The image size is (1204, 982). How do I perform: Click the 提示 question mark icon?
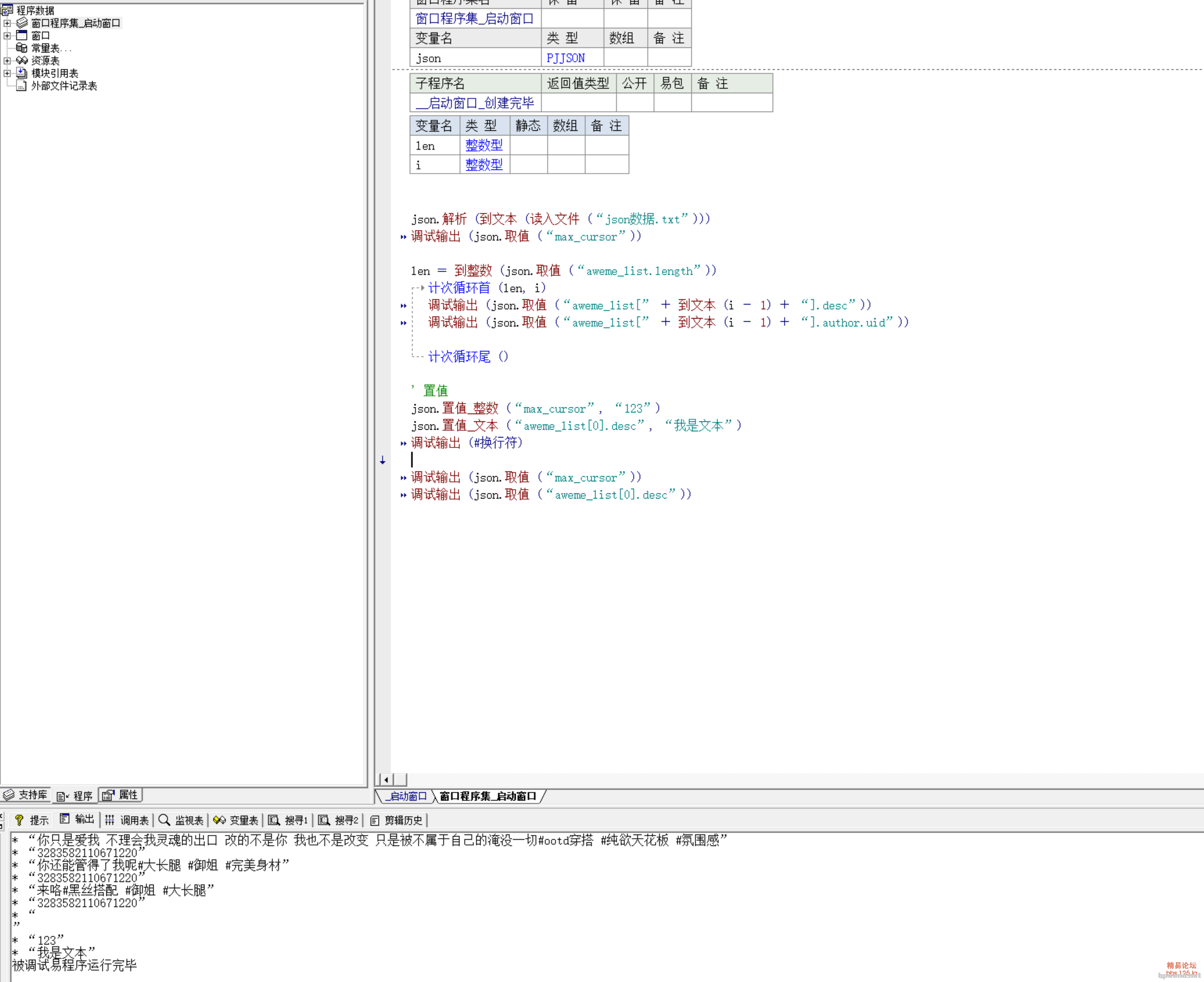coord(19,820)
